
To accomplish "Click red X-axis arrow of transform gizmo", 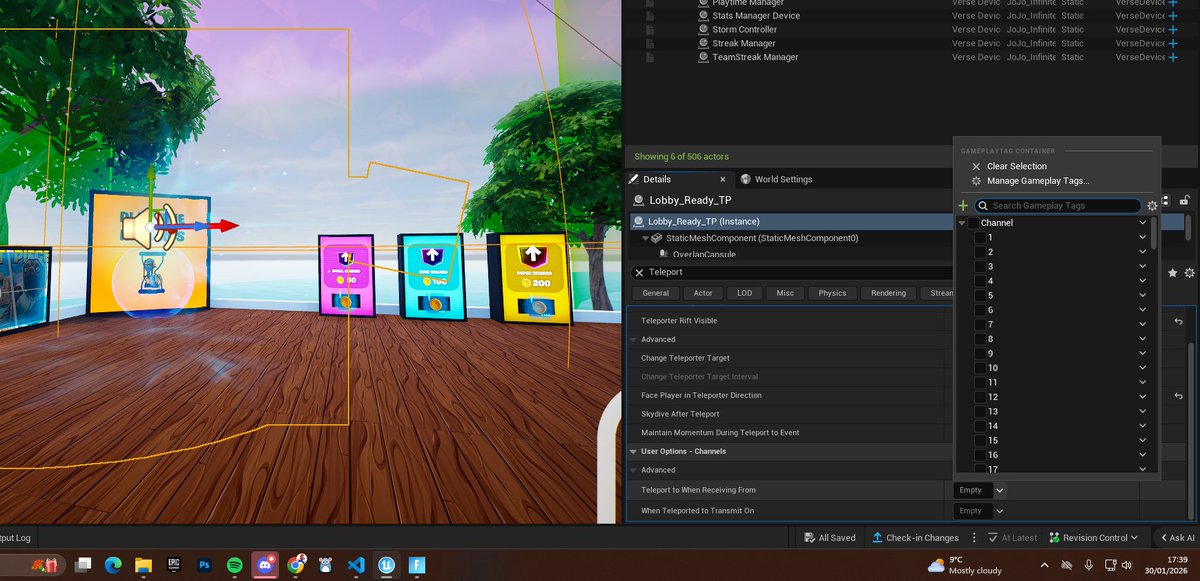I will pos(228,226).
